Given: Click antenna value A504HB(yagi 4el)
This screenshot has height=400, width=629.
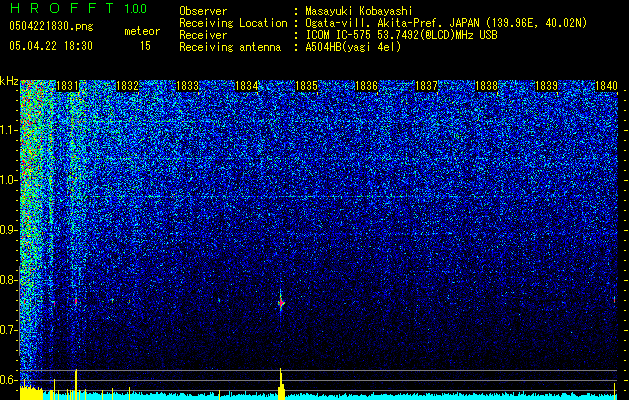Looking at the screenshot, I should point(353,47).
